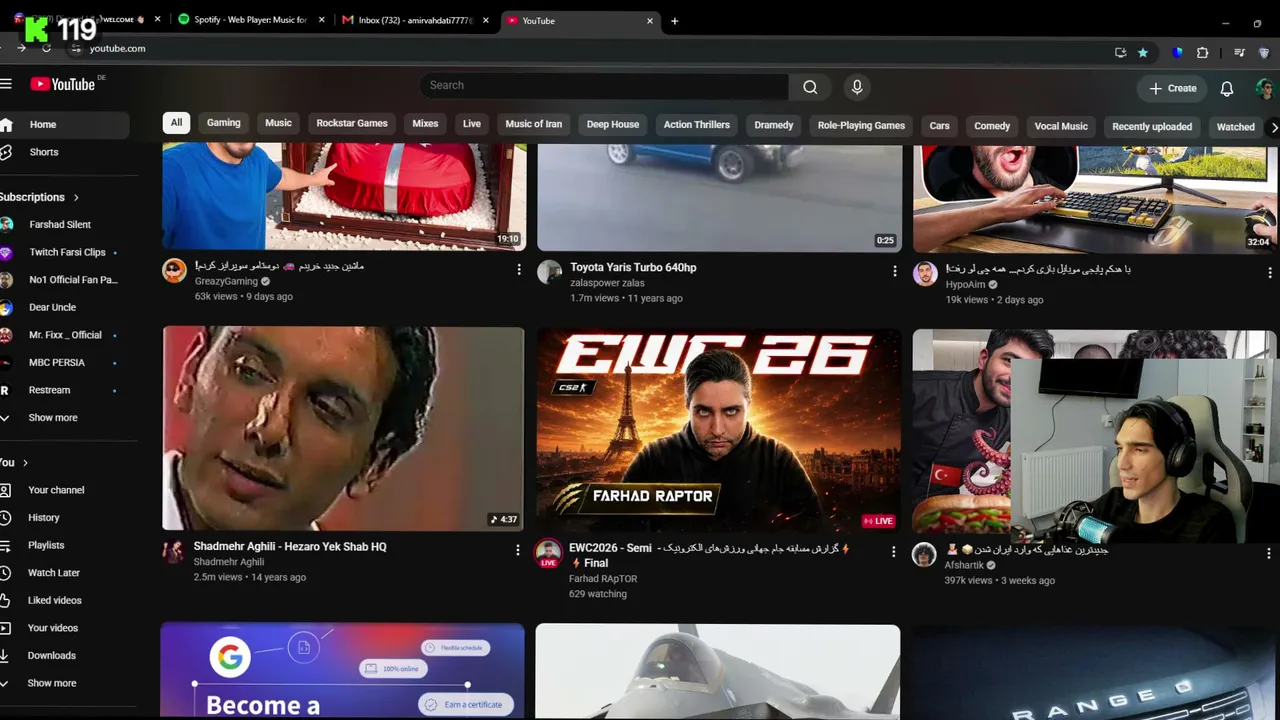1280x720 pixels.
Task: Open the Shadmehr Aghili channel avatar
Action: [174, 551]
